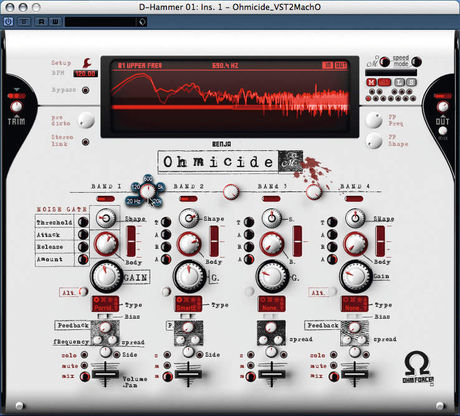Open the Band 4 distortion Type selector
Viewport: 460px width, 416px height.
point(354,304)
